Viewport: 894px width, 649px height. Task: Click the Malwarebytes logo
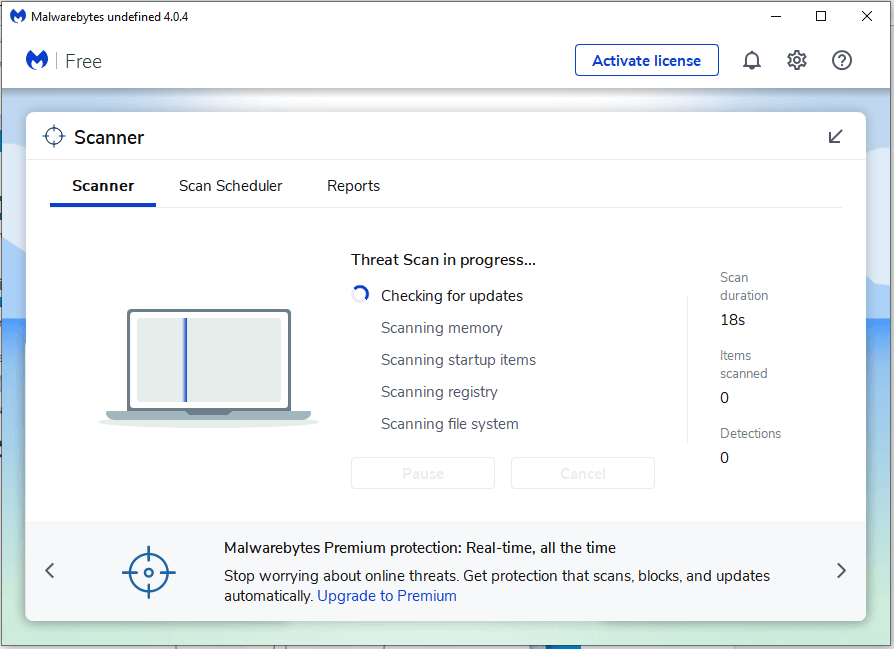point(36,60)
